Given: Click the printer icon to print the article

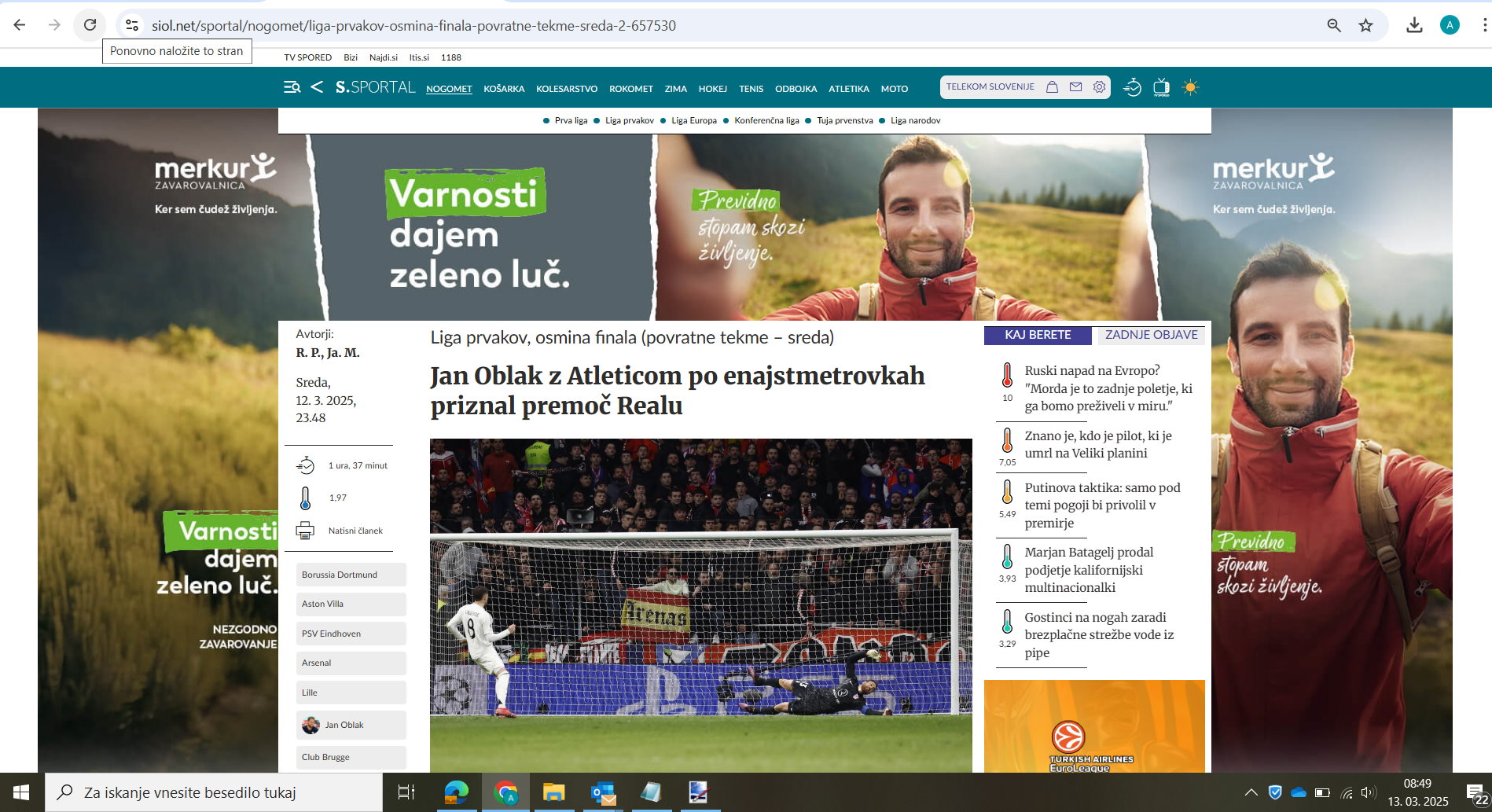Looking at the screenshot, I should click(305, 531).
